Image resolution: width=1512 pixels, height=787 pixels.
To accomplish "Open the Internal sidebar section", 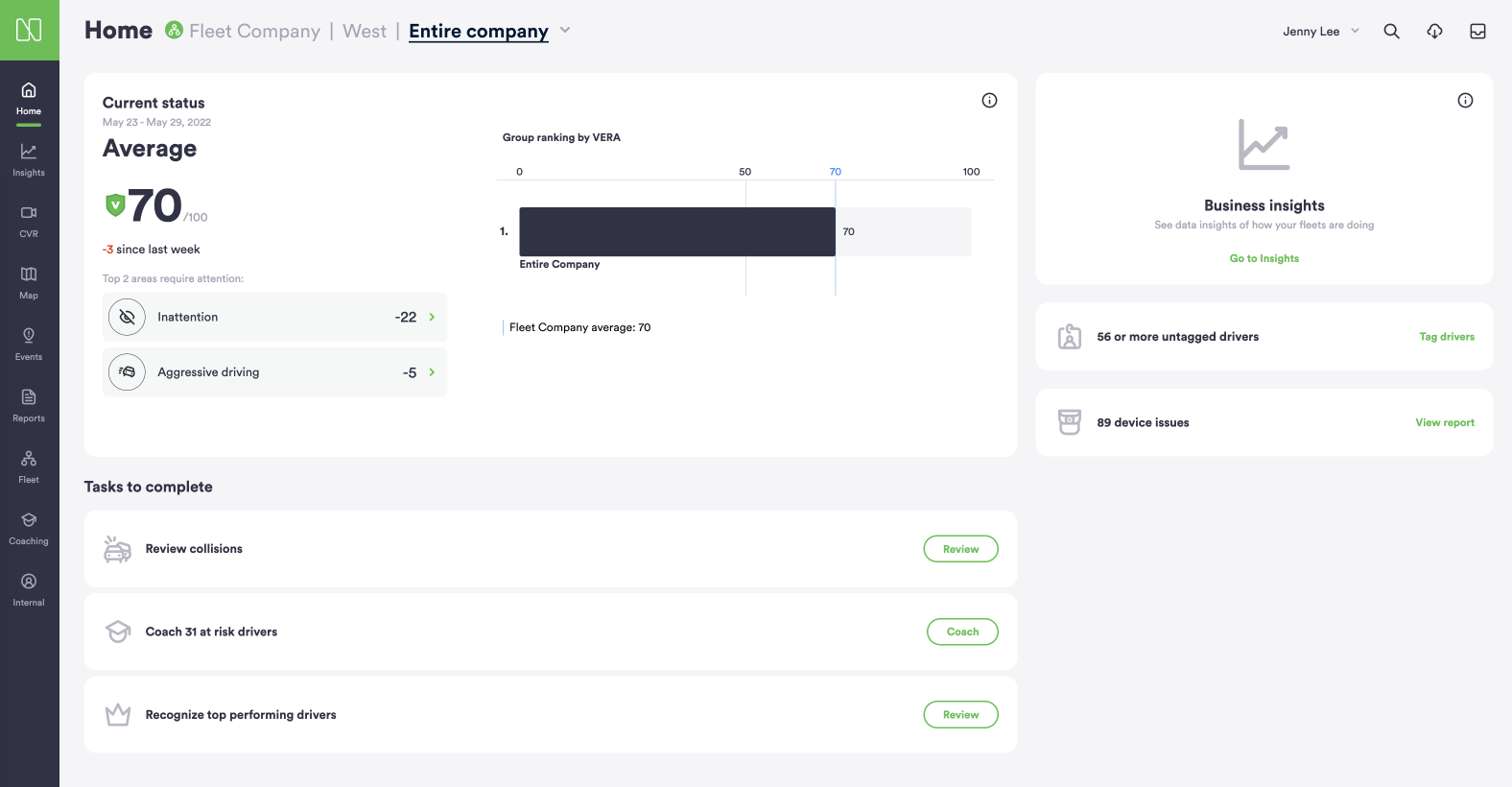I will pos(28,587).
